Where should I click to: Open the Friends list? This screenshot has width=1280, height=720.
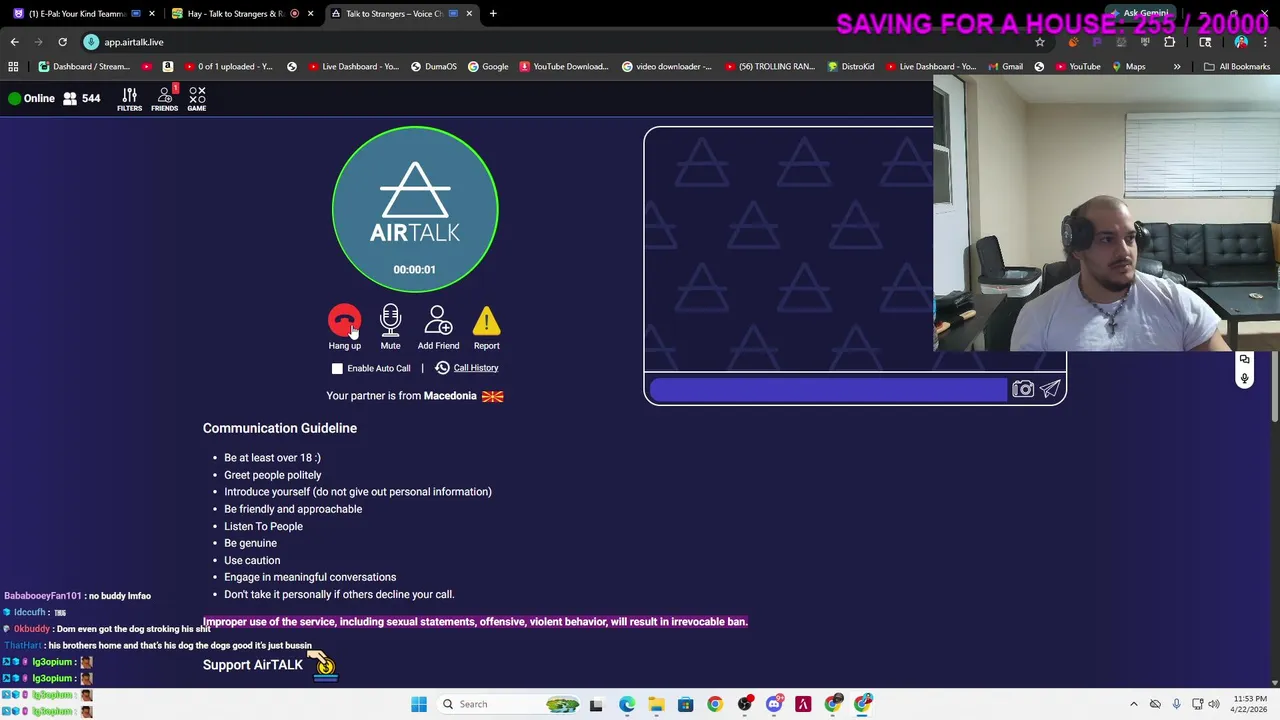point(164,98)
